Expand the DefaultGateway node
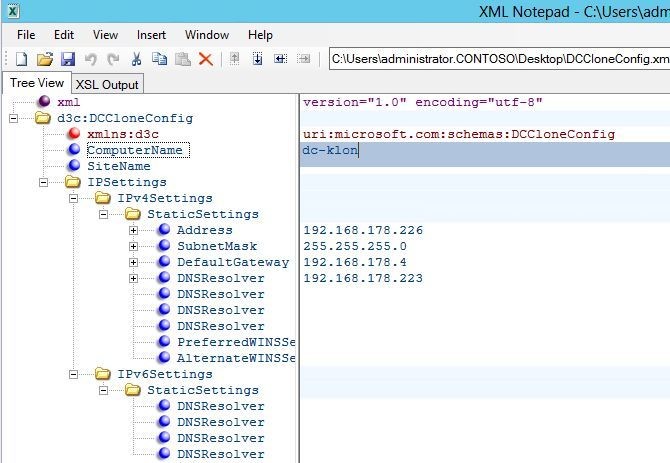Viewport: 670px width, 463px height. tap(133, 262)
